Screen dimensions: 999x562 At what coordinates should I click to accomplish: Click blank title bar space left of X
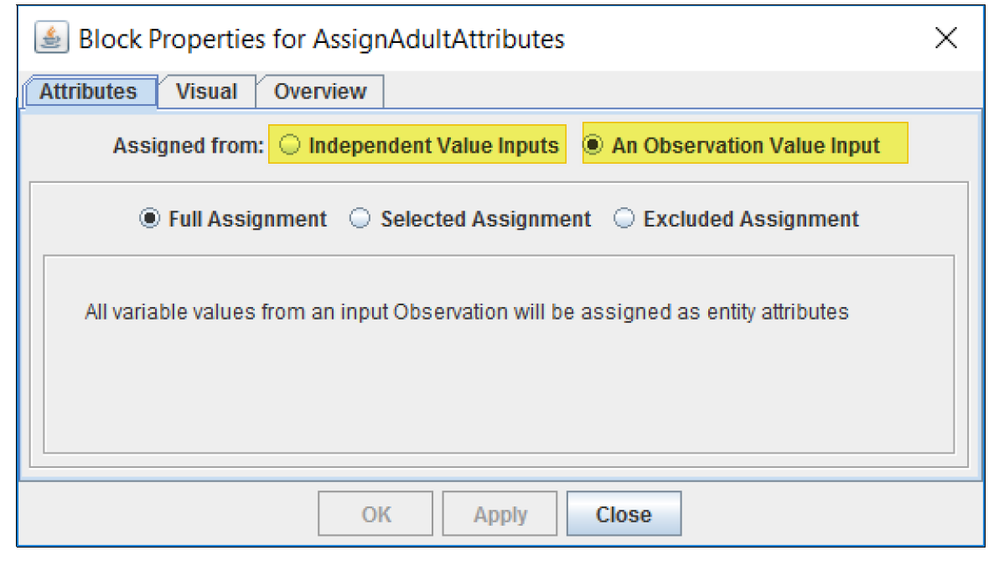[750, 40]
